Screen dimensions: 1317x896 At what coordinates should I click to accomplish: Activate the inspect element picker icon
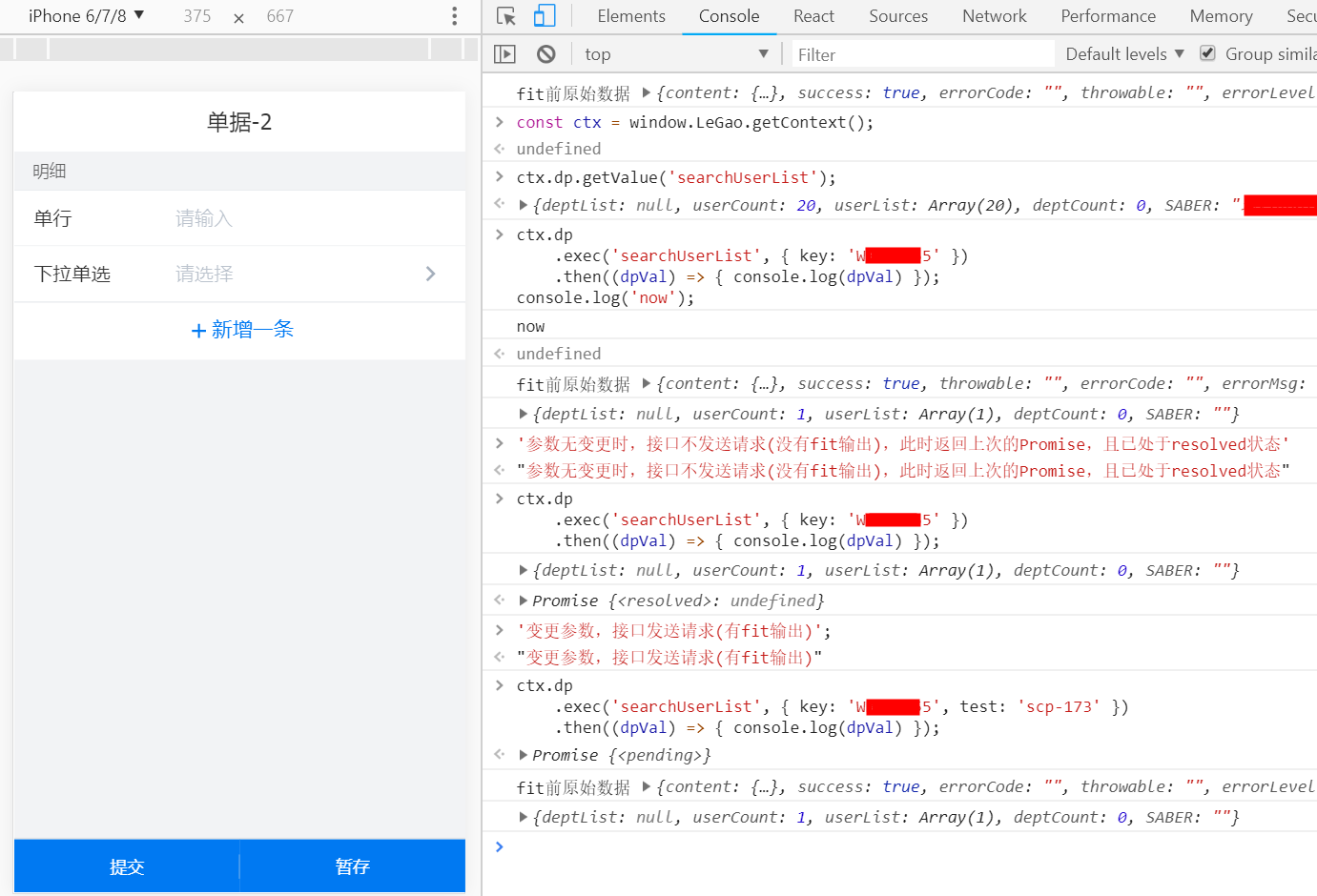[506, 16]
